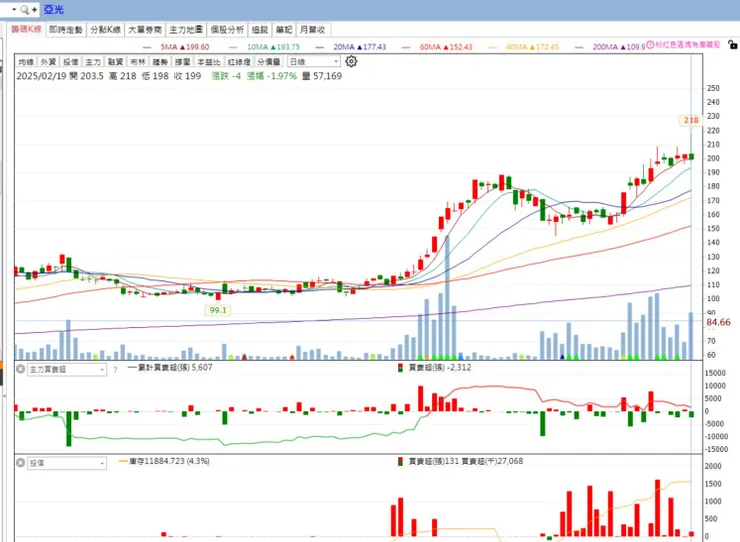Click the 2025/02/19 date readout
This screenshot has height=542, width=740.
pyautogui.click(x=41, y=76)
